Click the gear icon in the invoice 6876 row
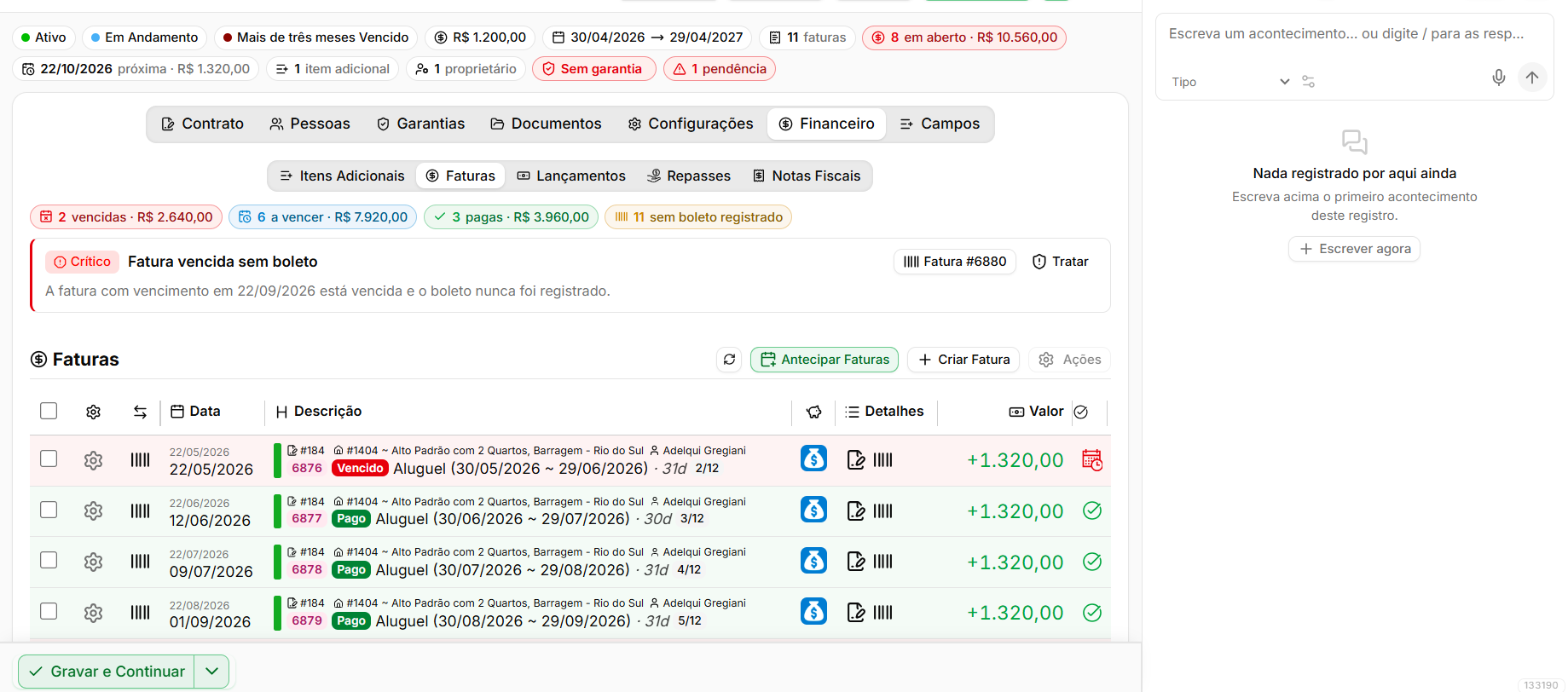This screenshot has width=1568, height=692. 94,460
